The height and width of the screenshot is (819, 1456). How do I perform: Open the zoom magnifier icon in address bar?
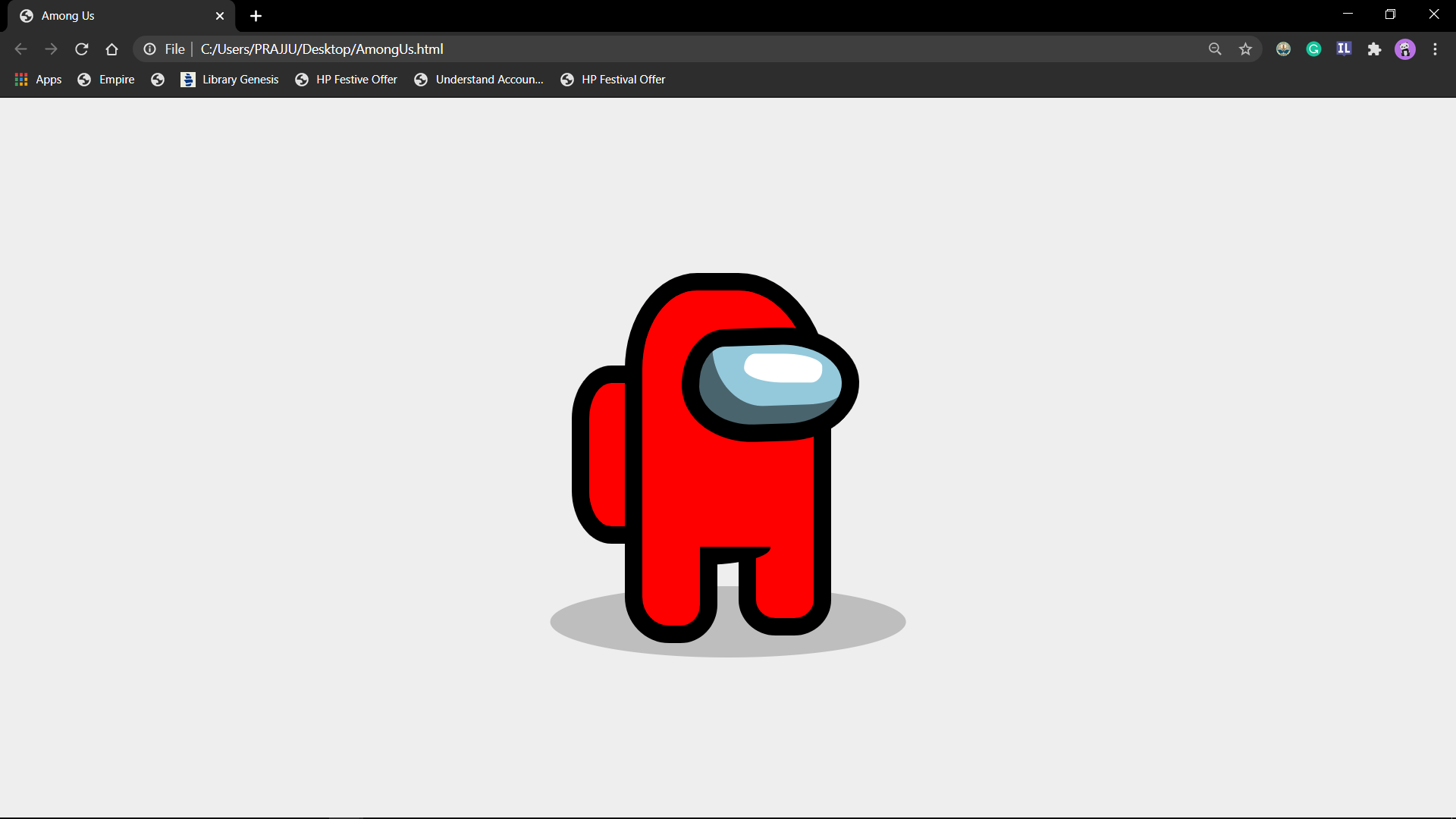[1215, 49]
